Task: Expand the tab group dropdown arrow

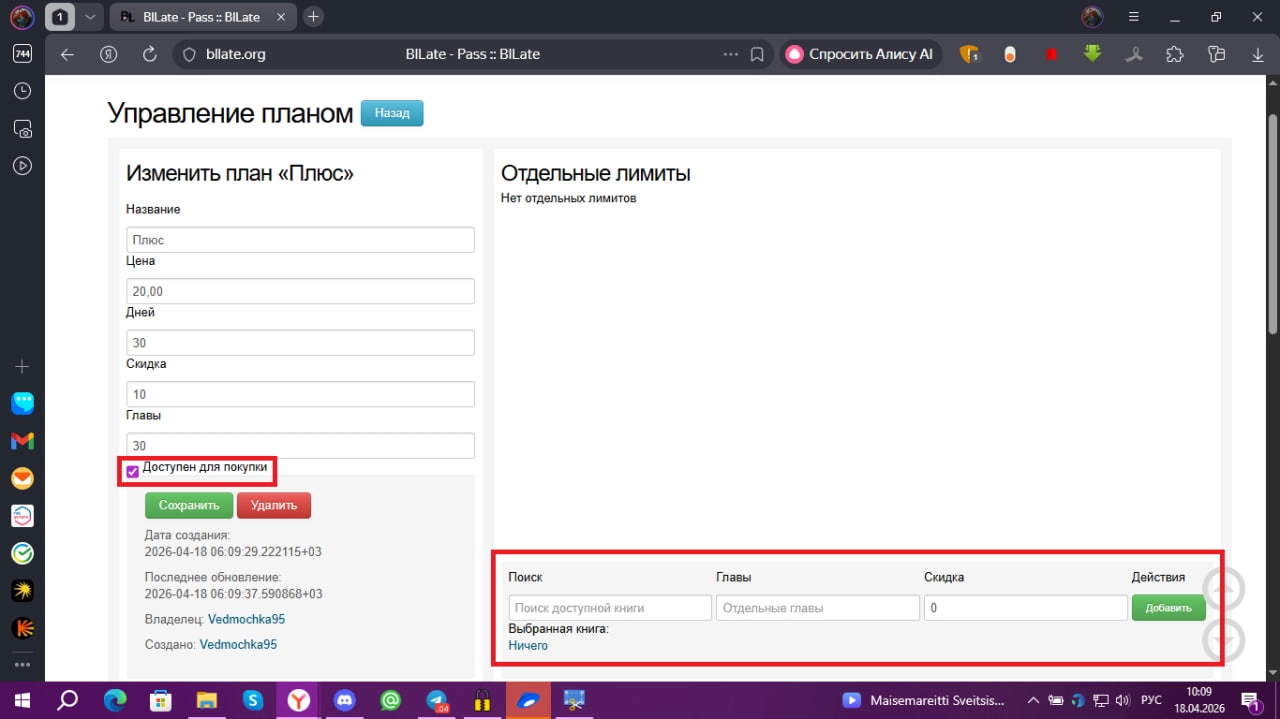Action: (x=90, y=17)
